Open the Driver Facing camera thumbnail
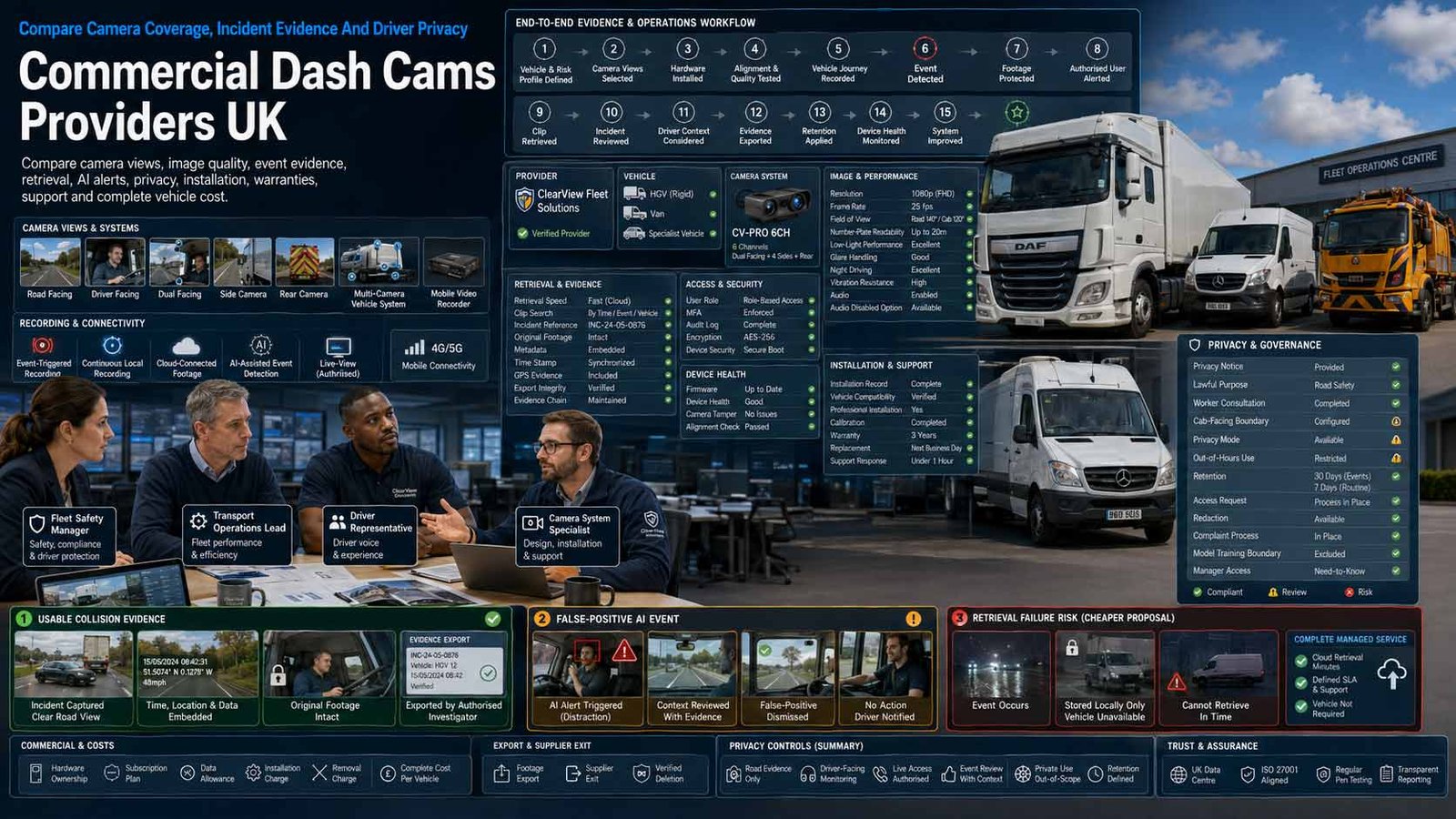 coord(115,263)
